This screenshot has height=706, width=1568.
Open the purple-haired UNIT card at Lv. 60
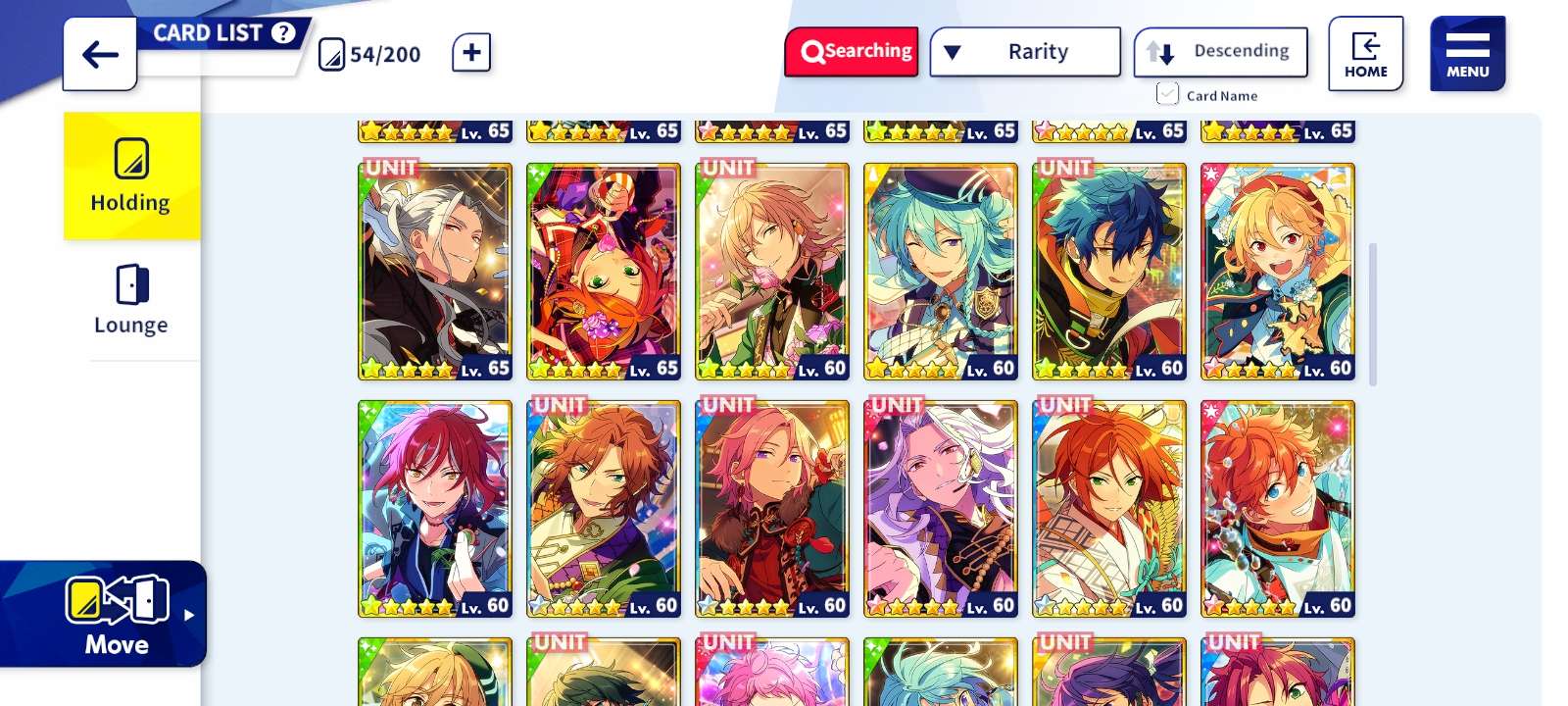pyautogui.click(x=941, y=509)
